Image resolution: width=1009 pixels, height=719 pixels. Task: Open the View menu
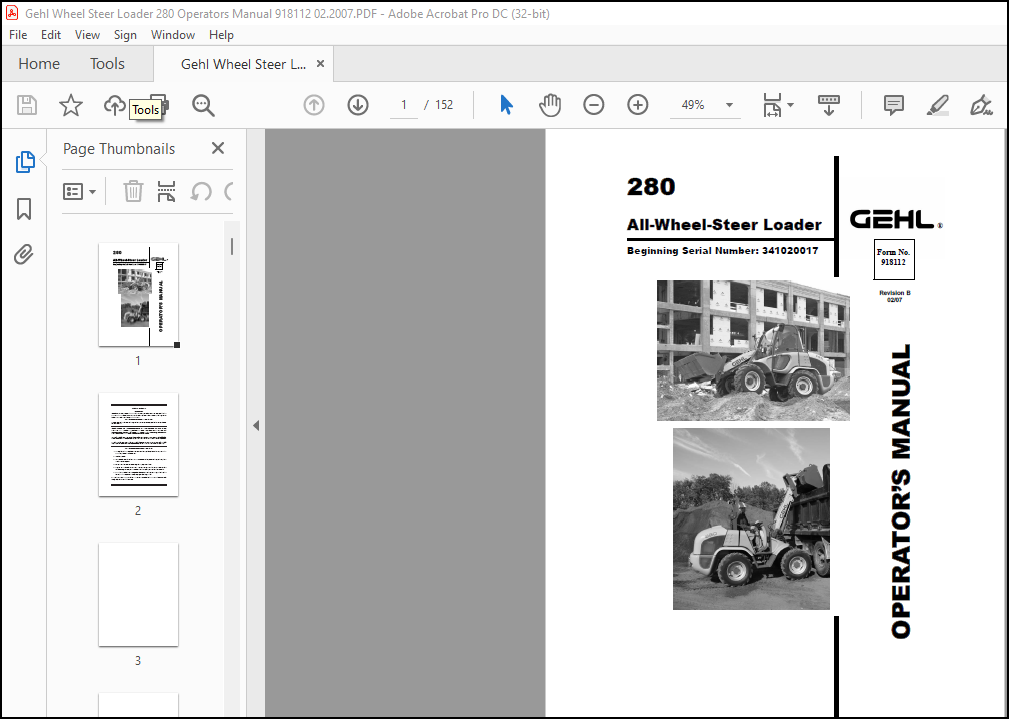click(x=87, y=35)
